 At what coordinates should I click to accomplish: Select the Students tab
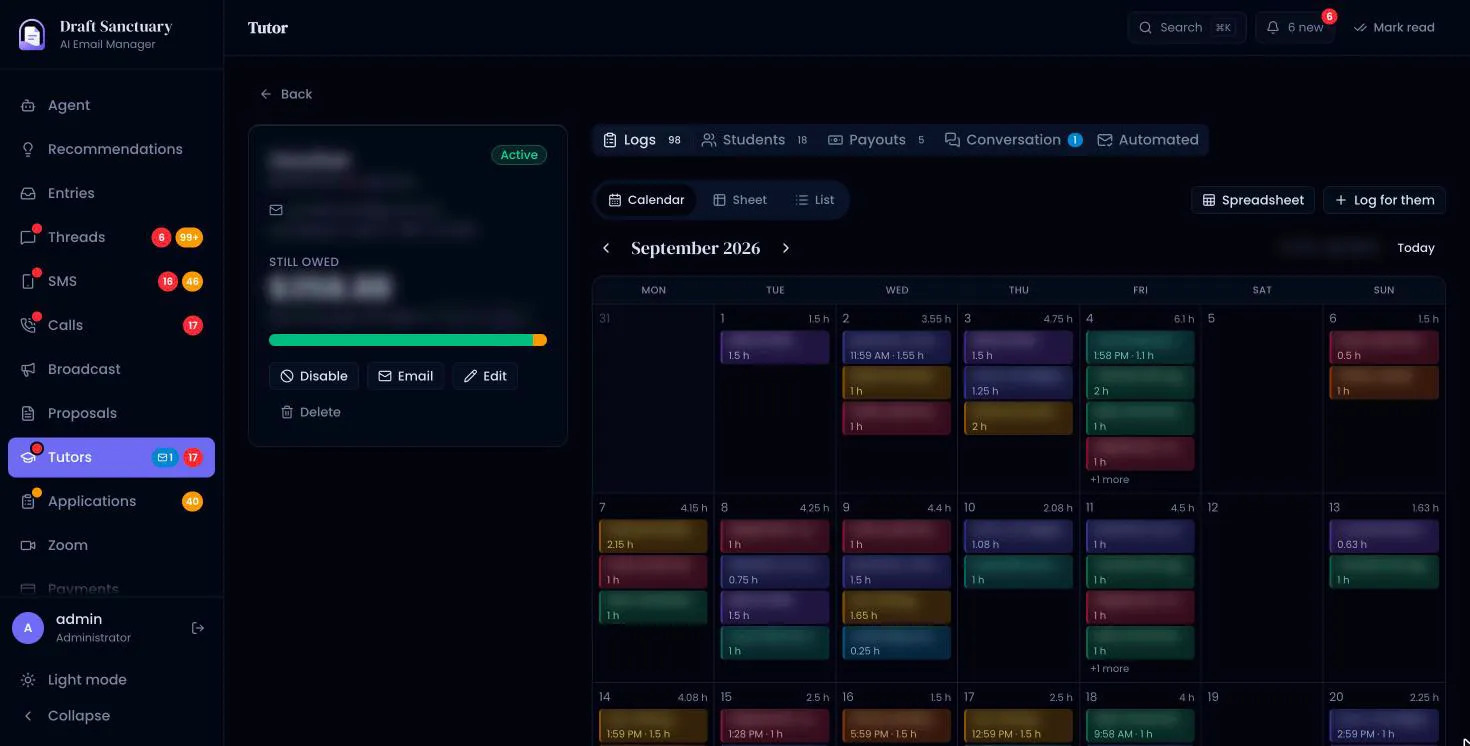pyautogui.click(x=755, y=140)
